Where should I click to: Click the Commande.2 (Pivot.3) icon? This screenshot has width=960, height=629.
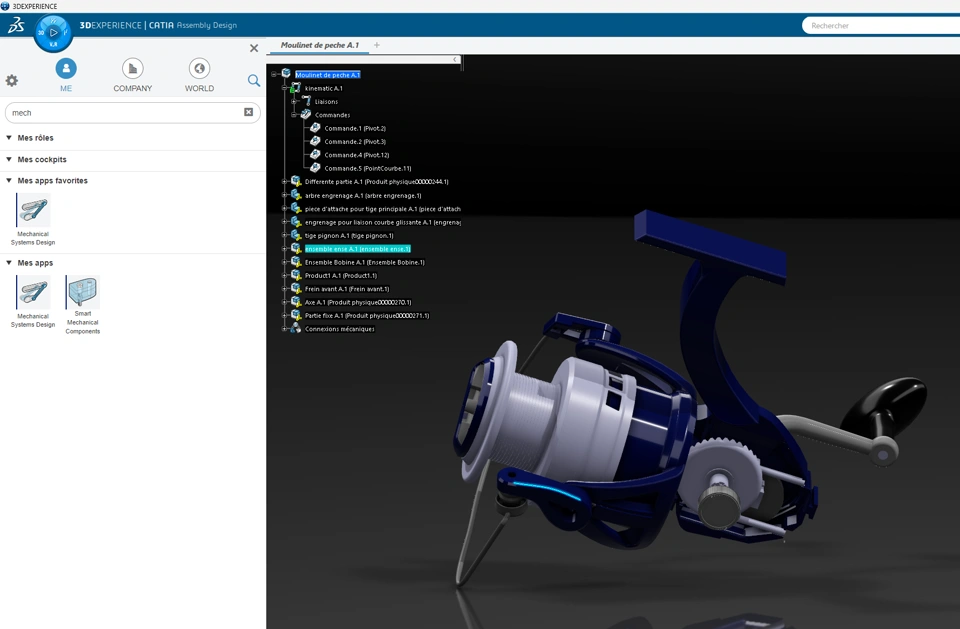(315, 141)
